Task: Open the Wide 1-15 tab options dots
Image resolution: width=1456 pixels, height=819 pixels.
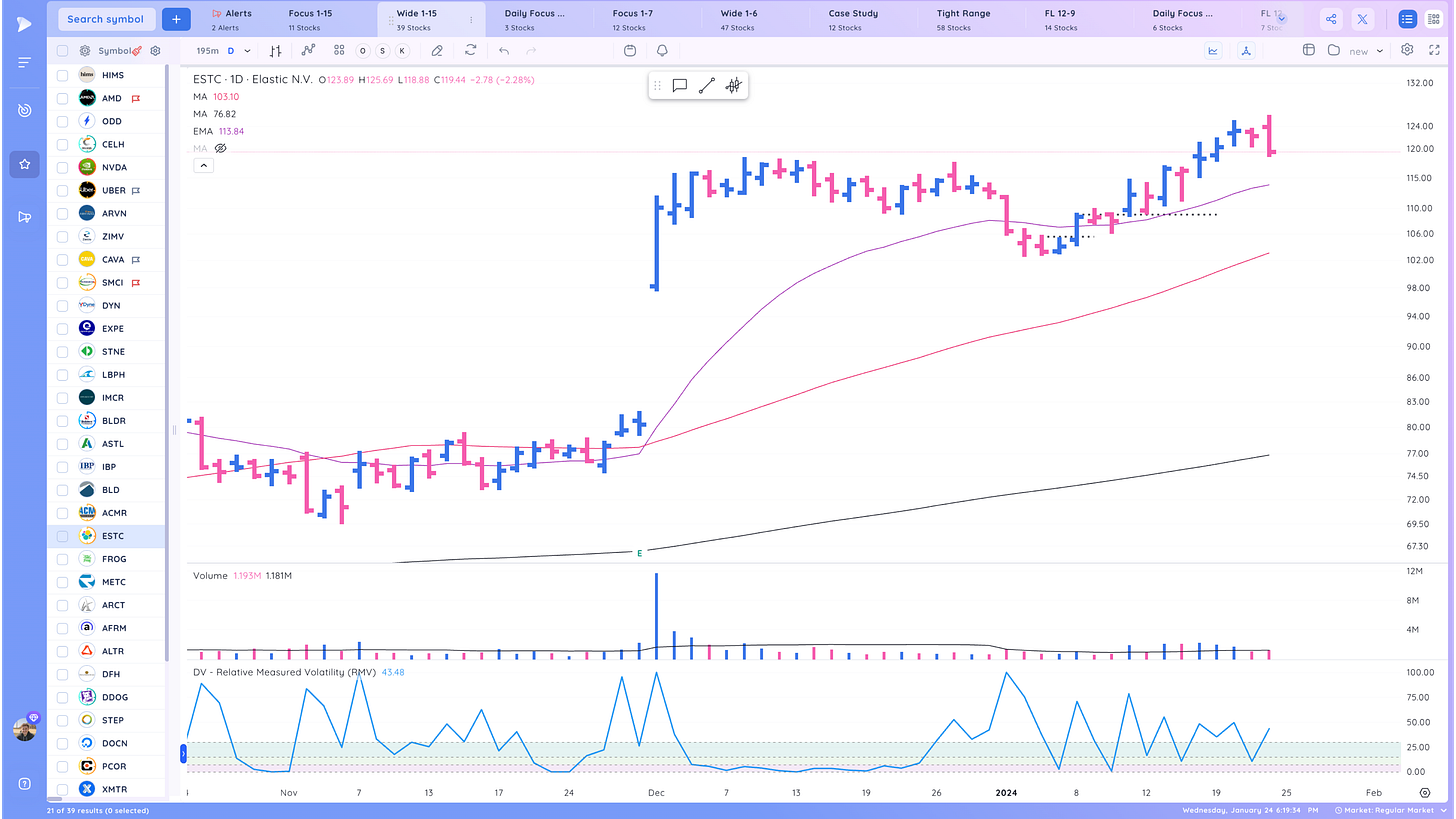Action: coord(471,20)
